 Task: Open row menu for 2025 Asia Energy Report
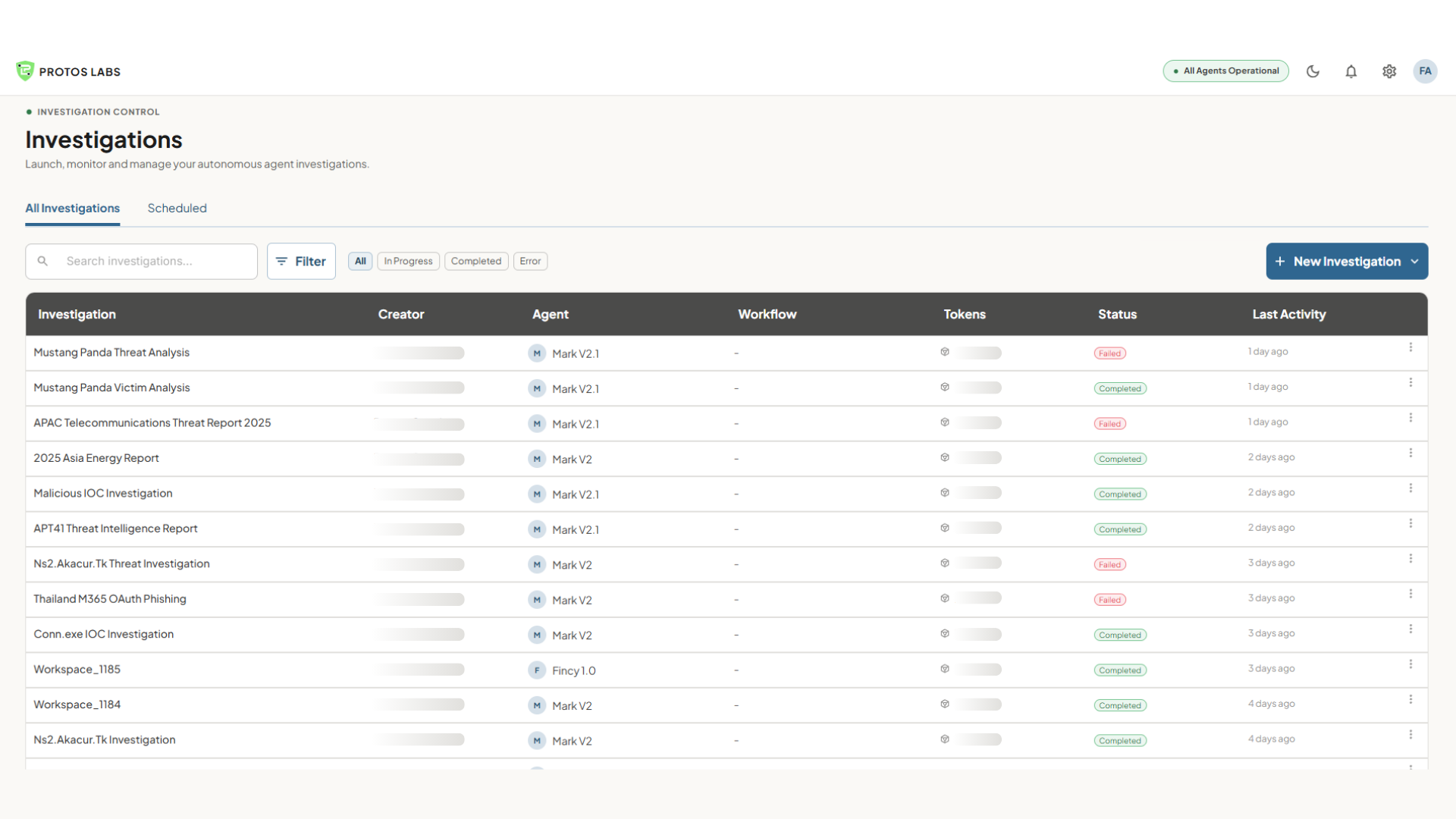click(x=1410, y=453)
